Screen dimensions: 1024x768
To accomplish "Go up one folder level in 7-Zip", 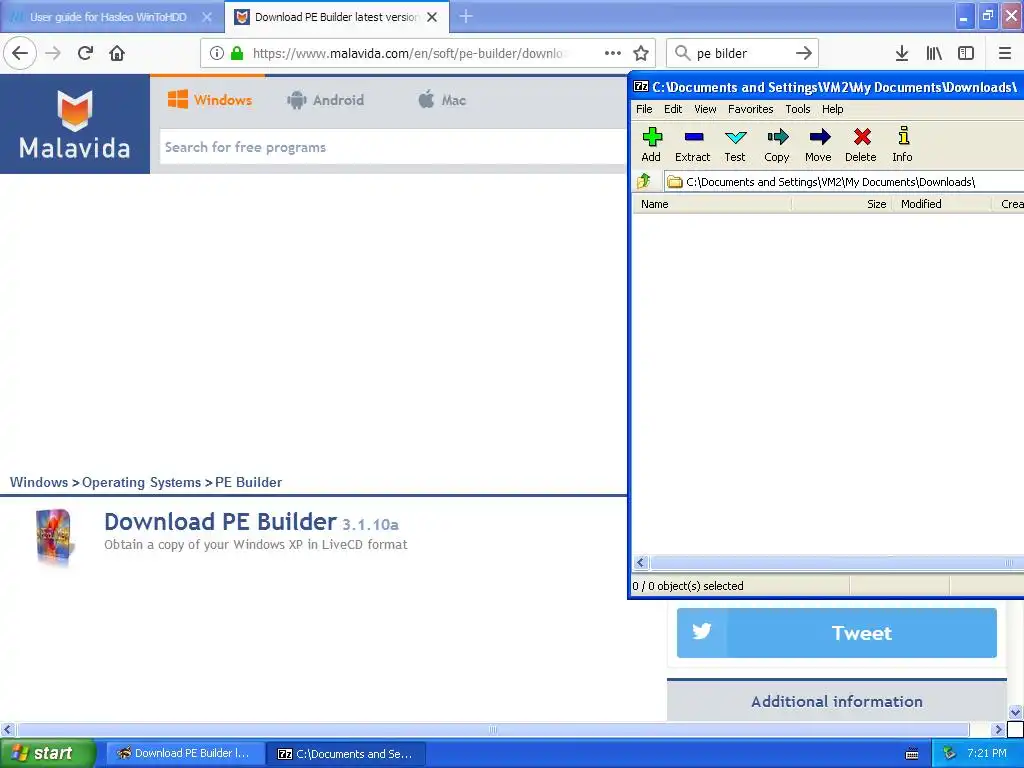I will 644,181.
